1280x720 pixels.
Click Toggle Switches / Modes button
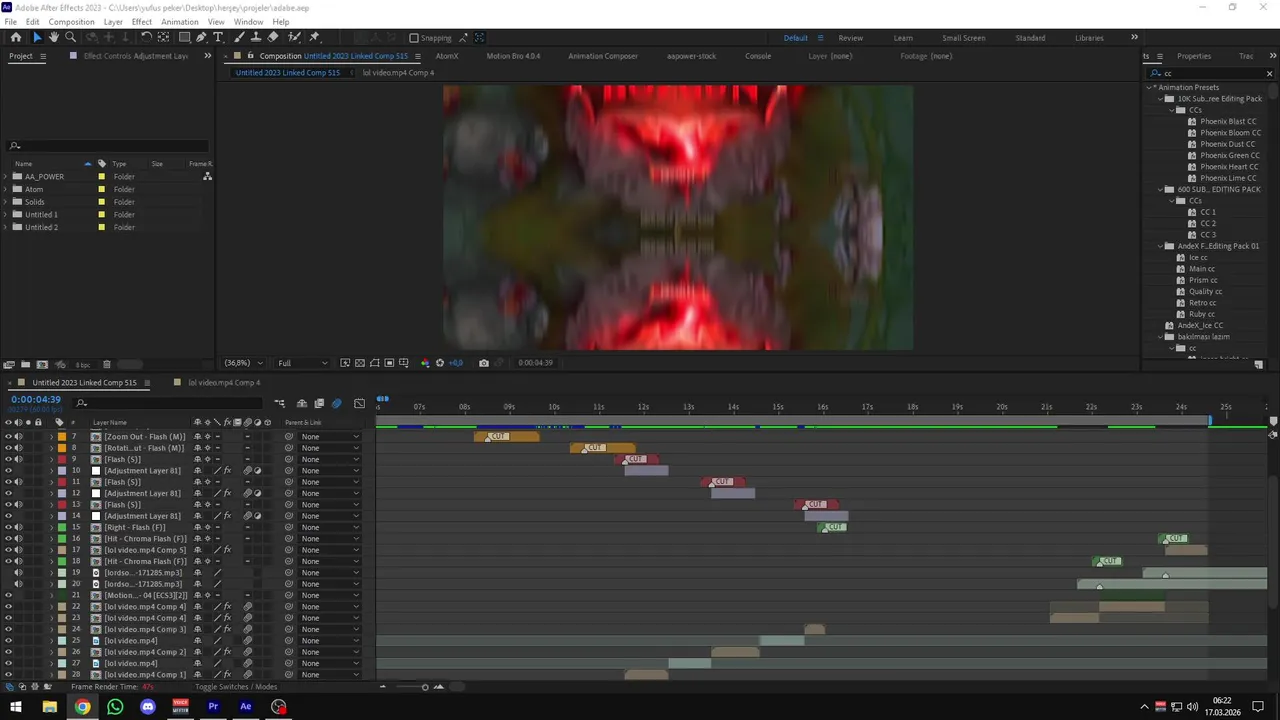[236, 687]
